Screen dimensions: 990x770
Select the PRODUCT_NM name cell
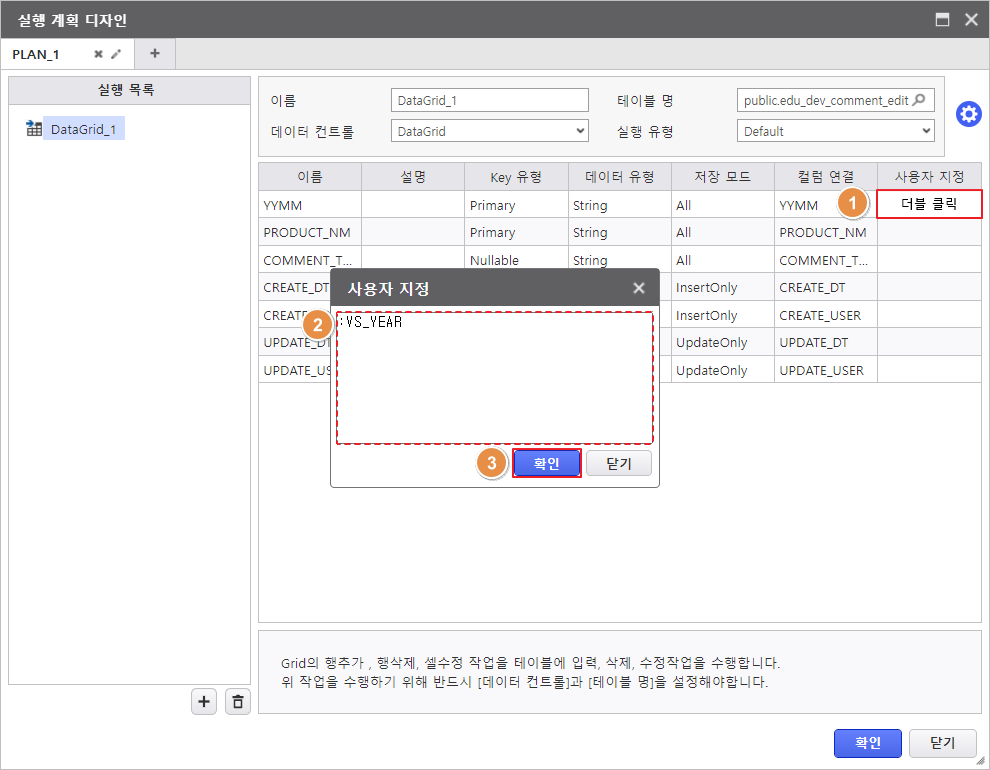310,232
